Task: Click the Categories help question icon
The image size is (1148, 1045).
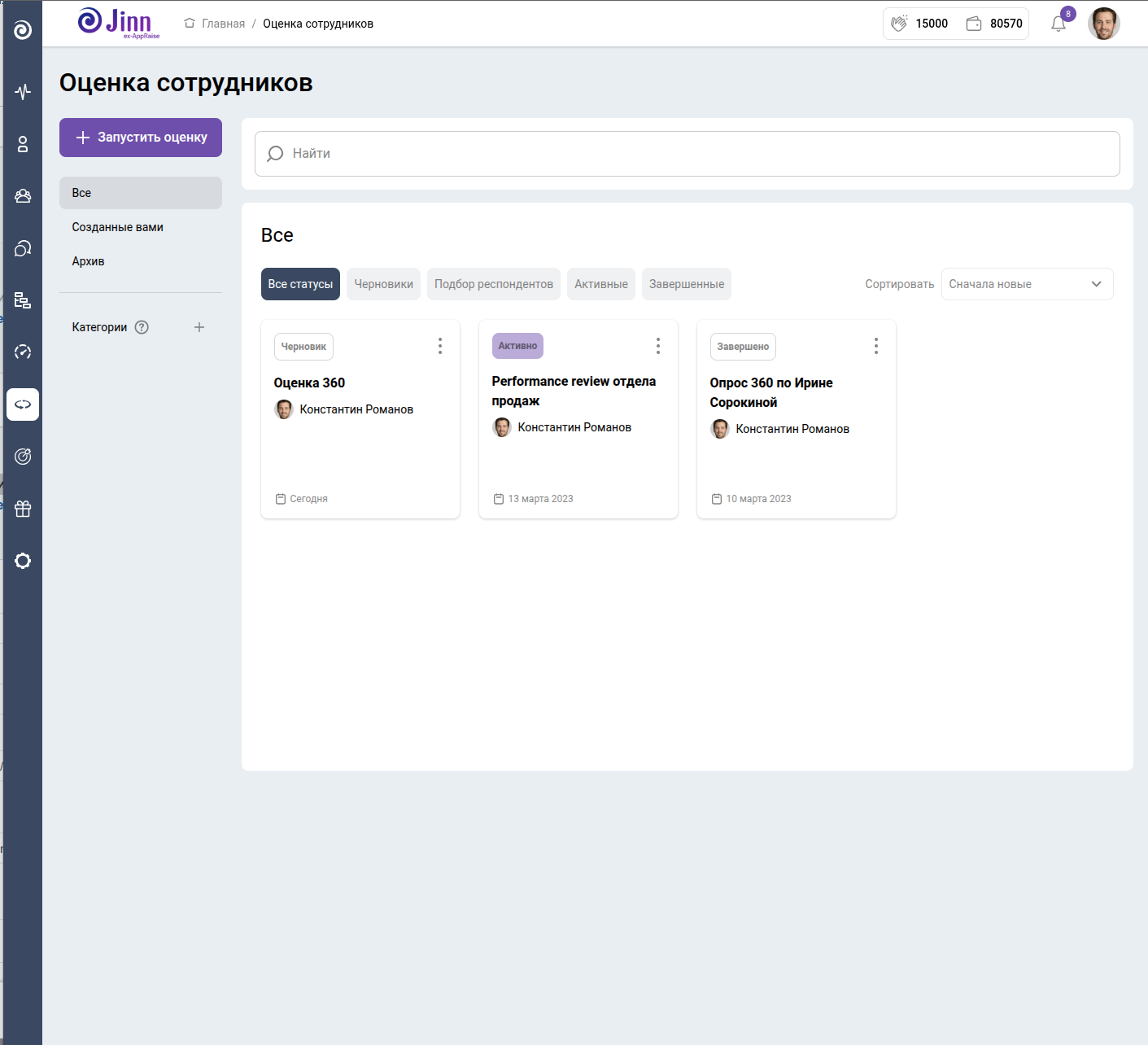Action: pyautogui.click(x=142, y=327)
